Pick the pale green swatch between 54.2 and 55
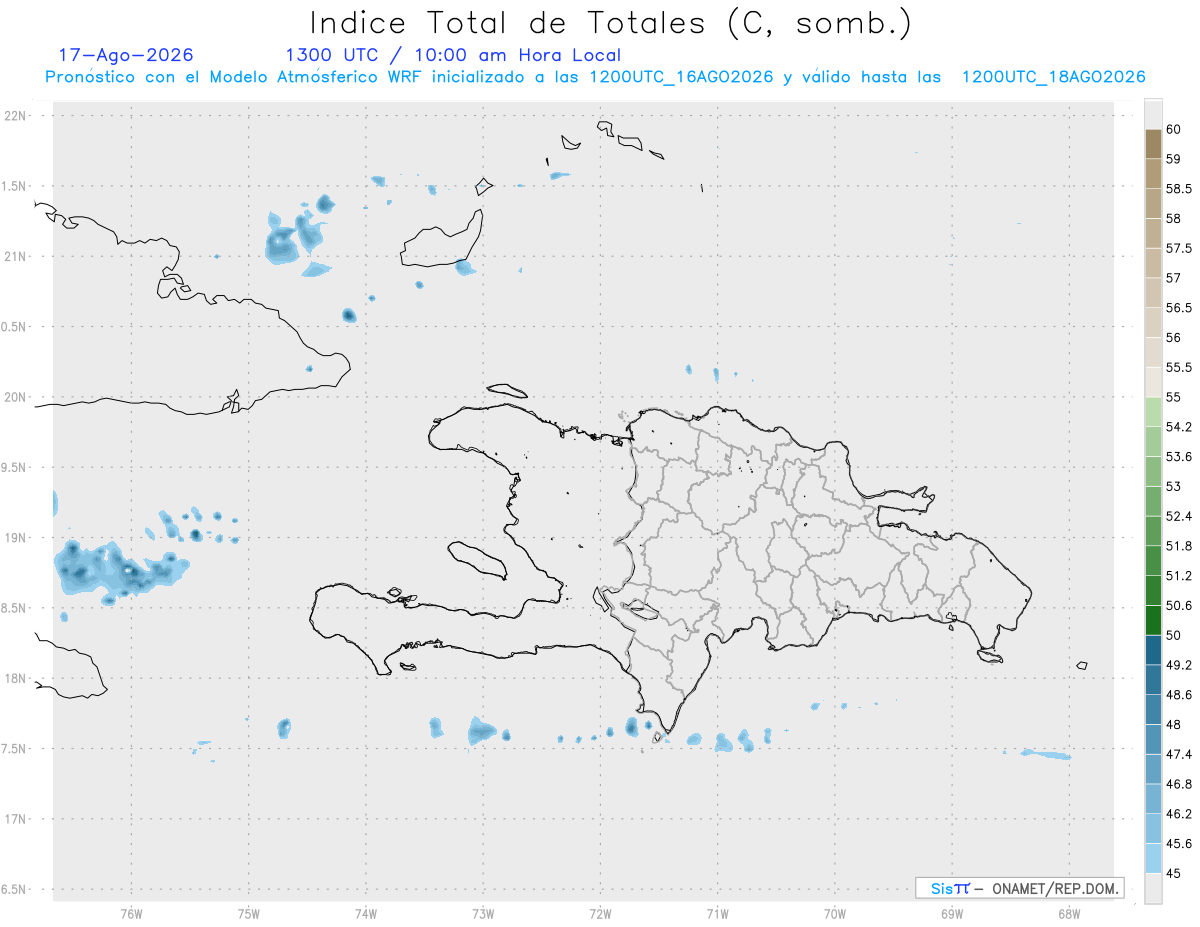This screenshot has height=927, width=1200. pyautogui.click(x=1153, y=412)
